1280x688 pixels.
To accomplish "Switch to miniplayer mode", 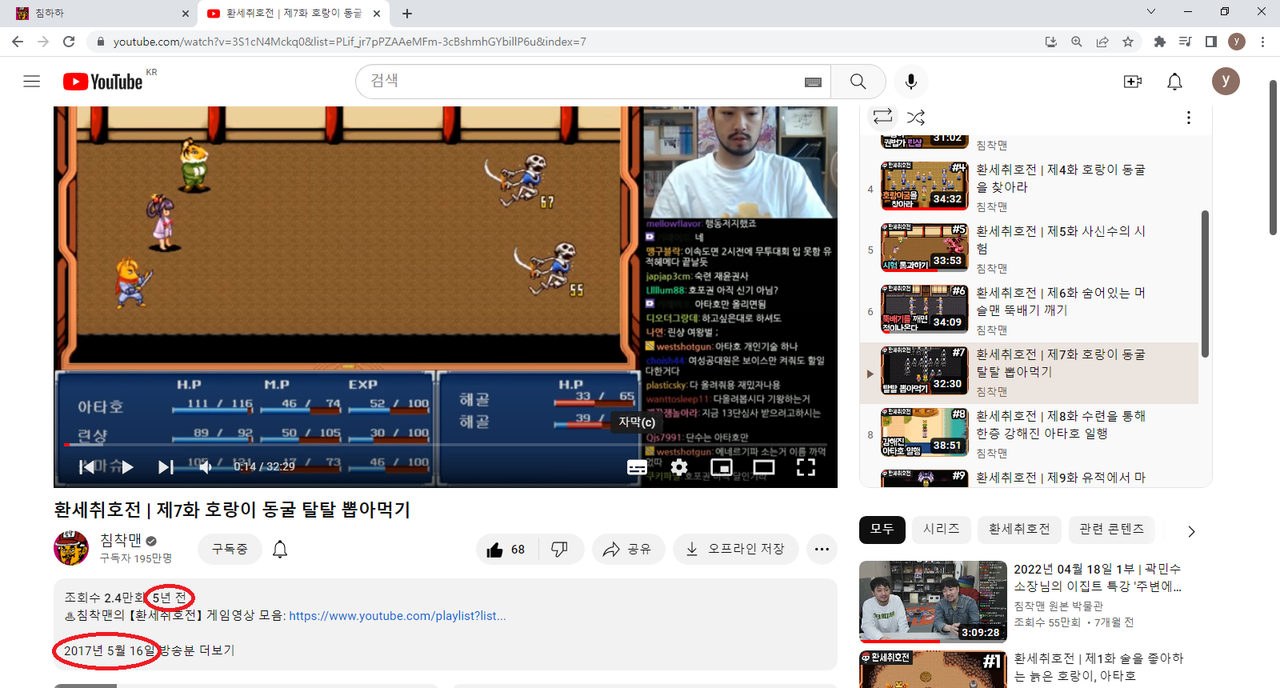I will tap(721, 467).
